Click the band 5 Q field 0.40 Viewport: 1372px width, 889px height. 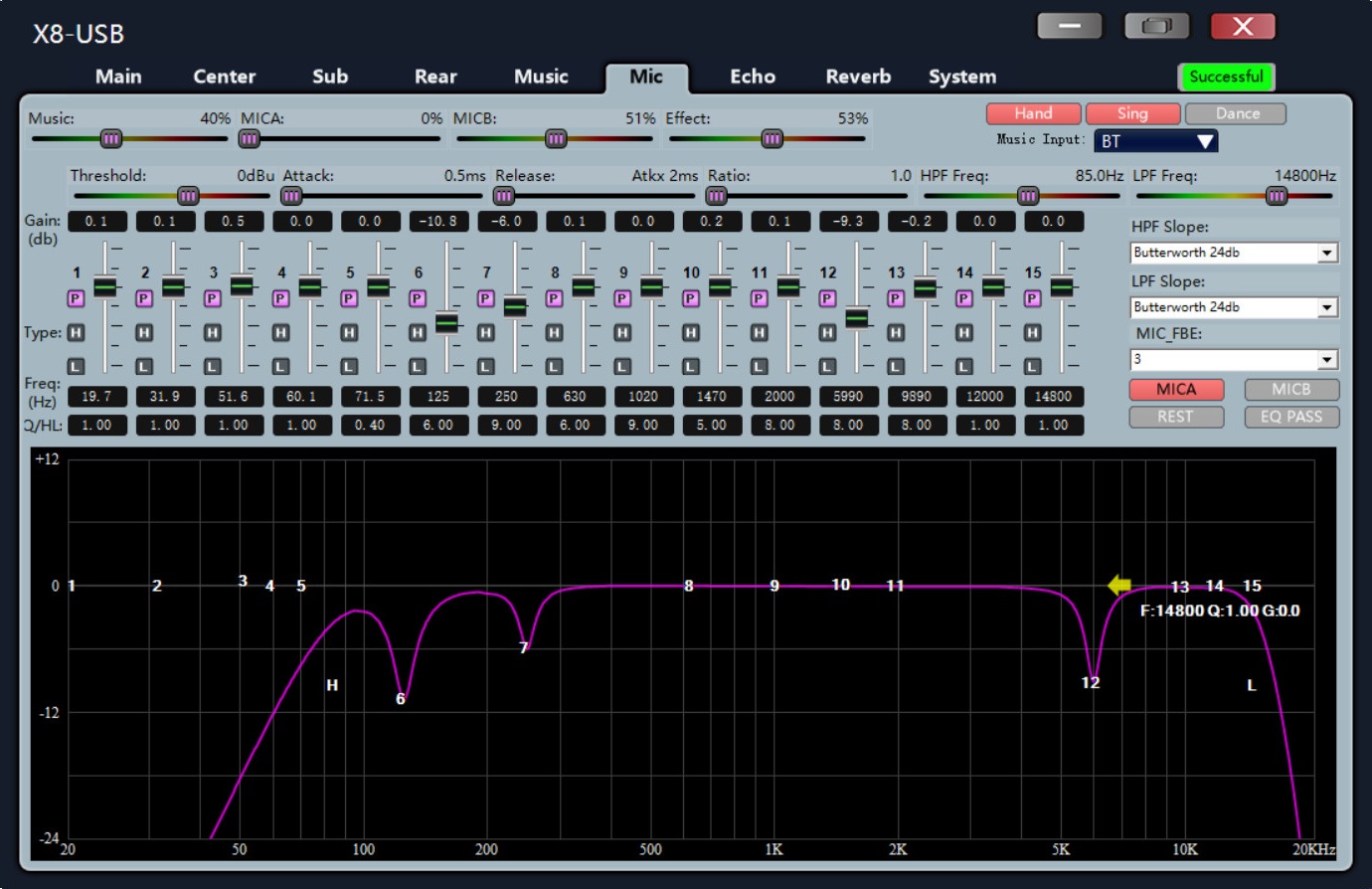click(370, 425)
